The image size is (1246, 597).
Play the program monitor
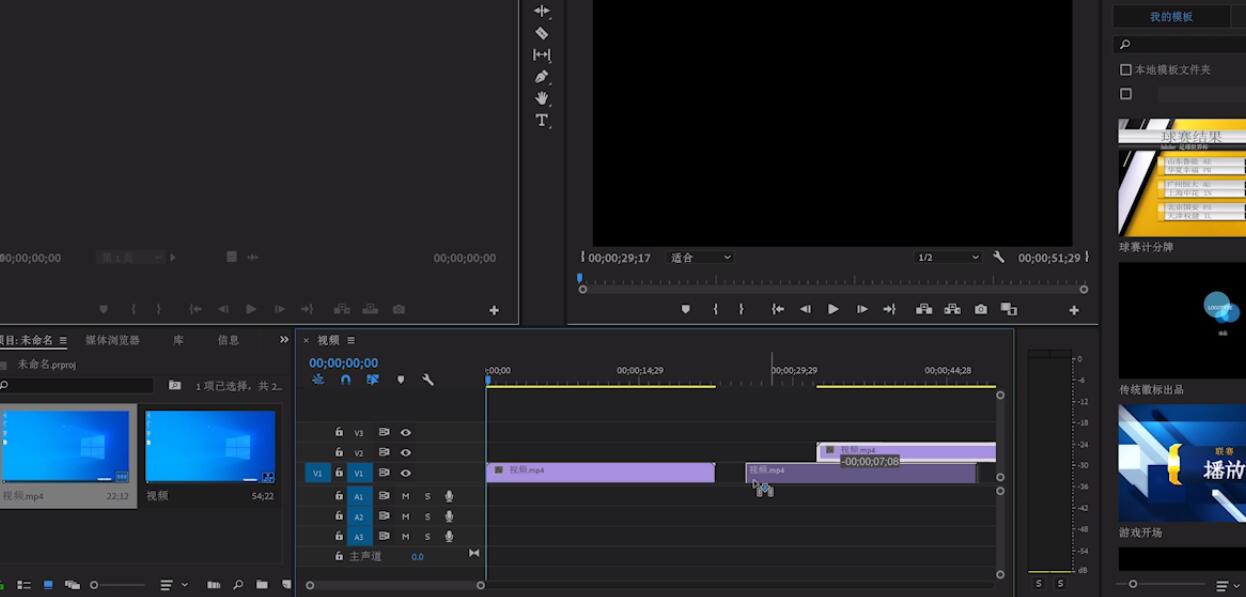[x=833, y=310]
